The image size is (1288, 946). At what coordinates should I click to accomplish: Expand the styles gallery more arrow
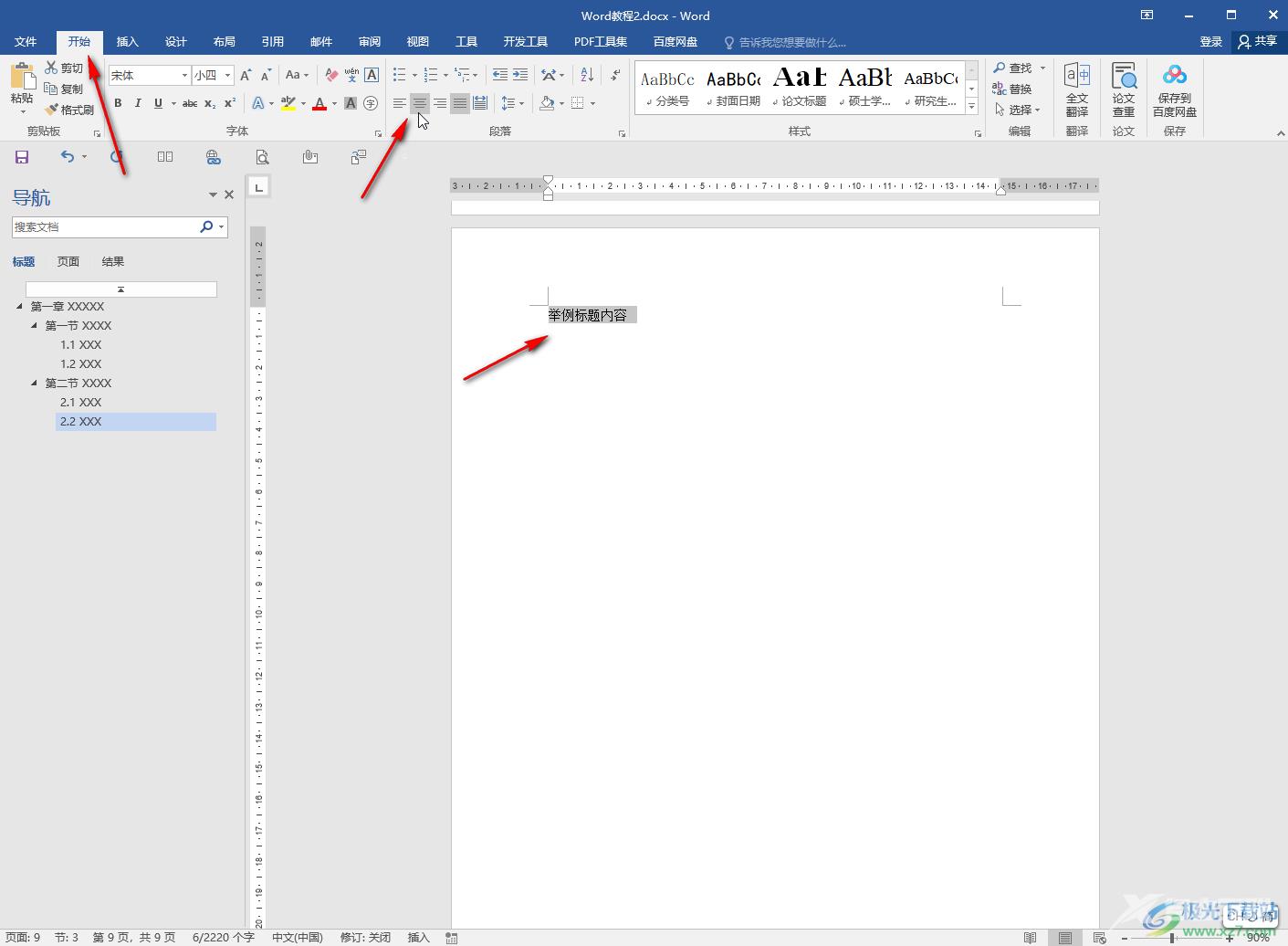click(x=972, y=107)
